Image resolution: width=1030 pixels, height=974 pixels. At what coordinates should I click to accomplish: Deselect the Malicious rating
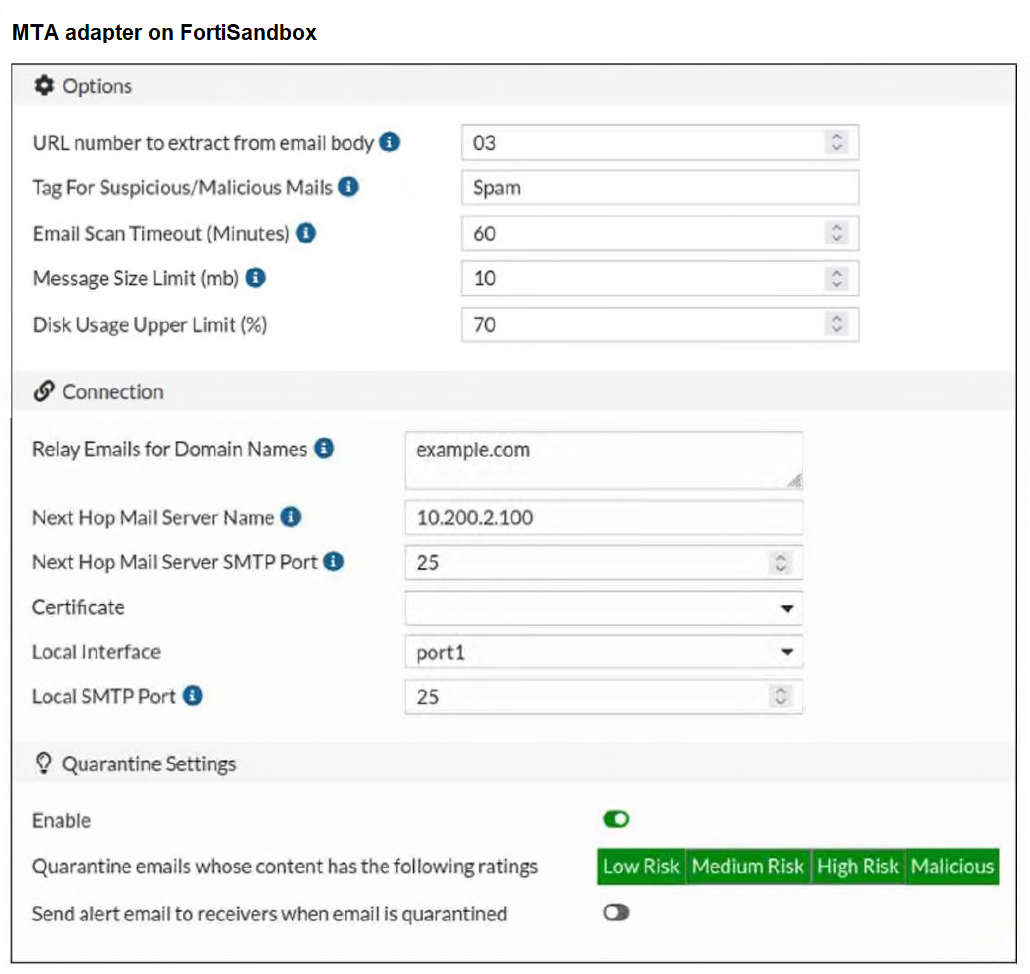[952, 866]
